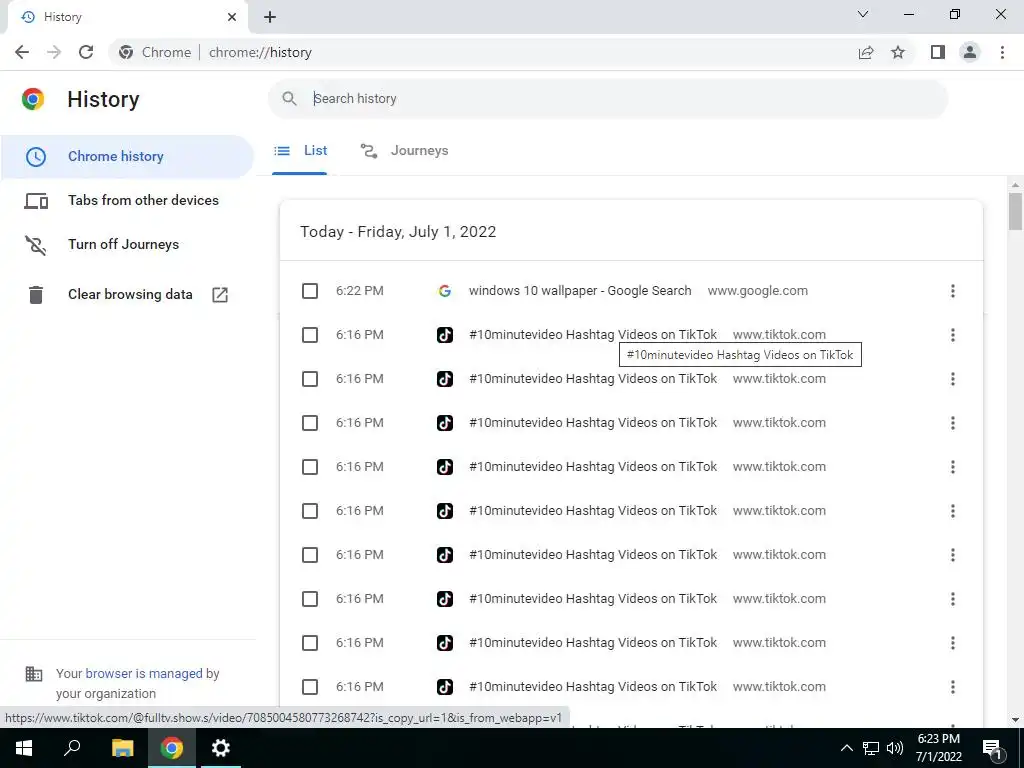Open Clear browsing data
1024x768 pixels.
[130, 295]
